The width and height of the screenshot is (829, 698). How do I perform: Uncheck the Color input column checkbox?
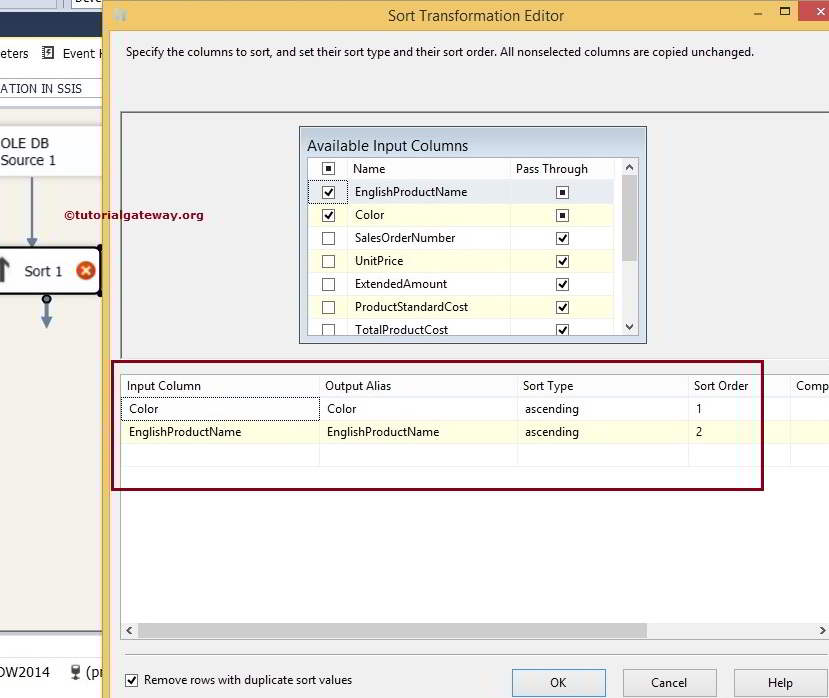328,214
